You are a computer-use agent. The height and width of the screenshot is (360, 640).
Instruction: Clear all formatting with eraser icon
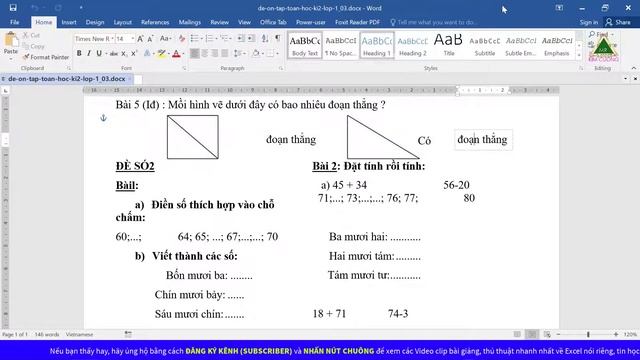pos(182,39)
